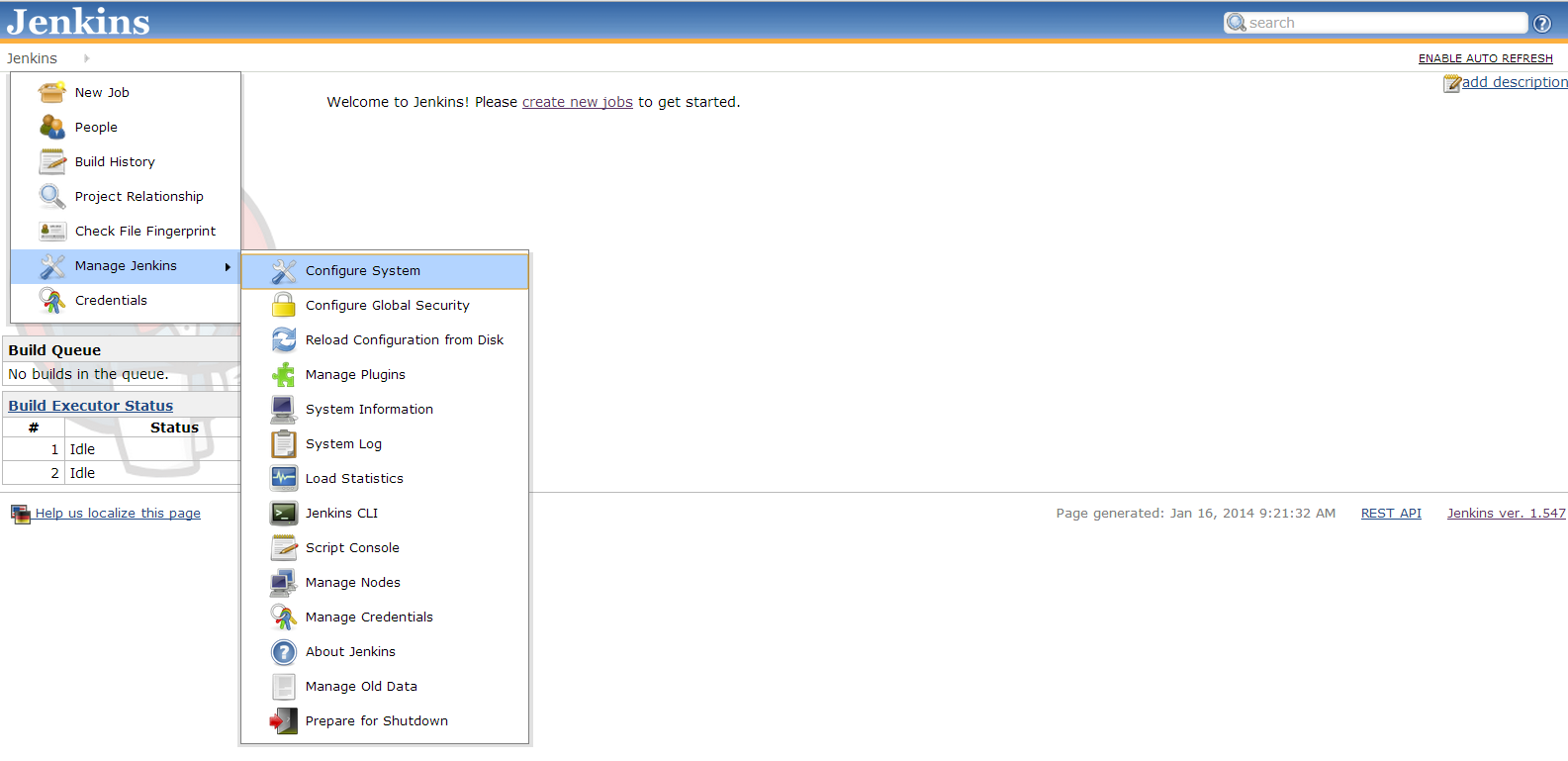Screen dimensions: 1568x761
Task: Click the Credentials keys icon in sidebar
Action: click(x=52, y=300)
